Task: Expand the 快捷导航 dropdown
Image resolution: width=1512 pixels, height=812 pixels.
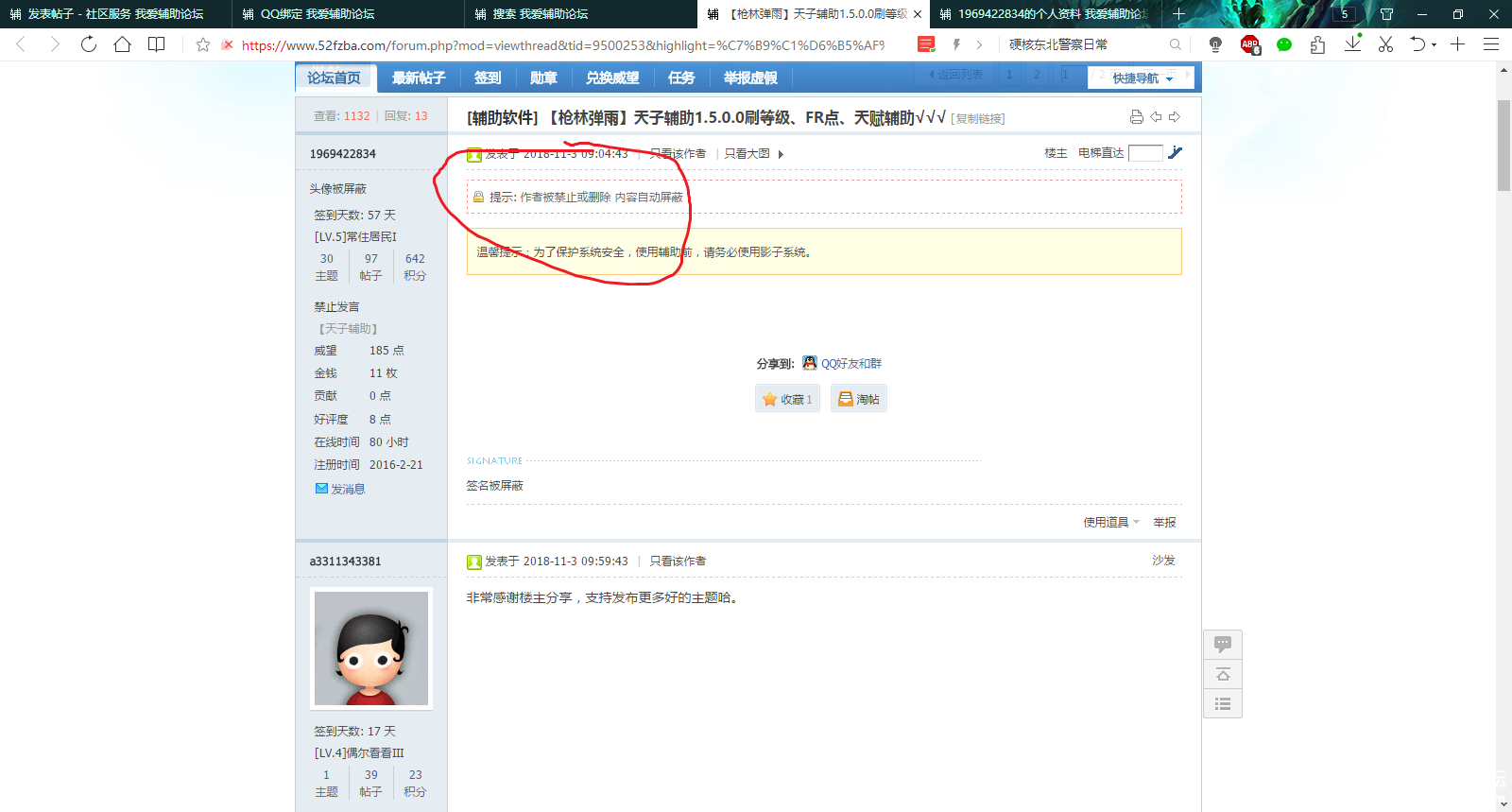Action: pyautogui.click(x=1142, y=78)
